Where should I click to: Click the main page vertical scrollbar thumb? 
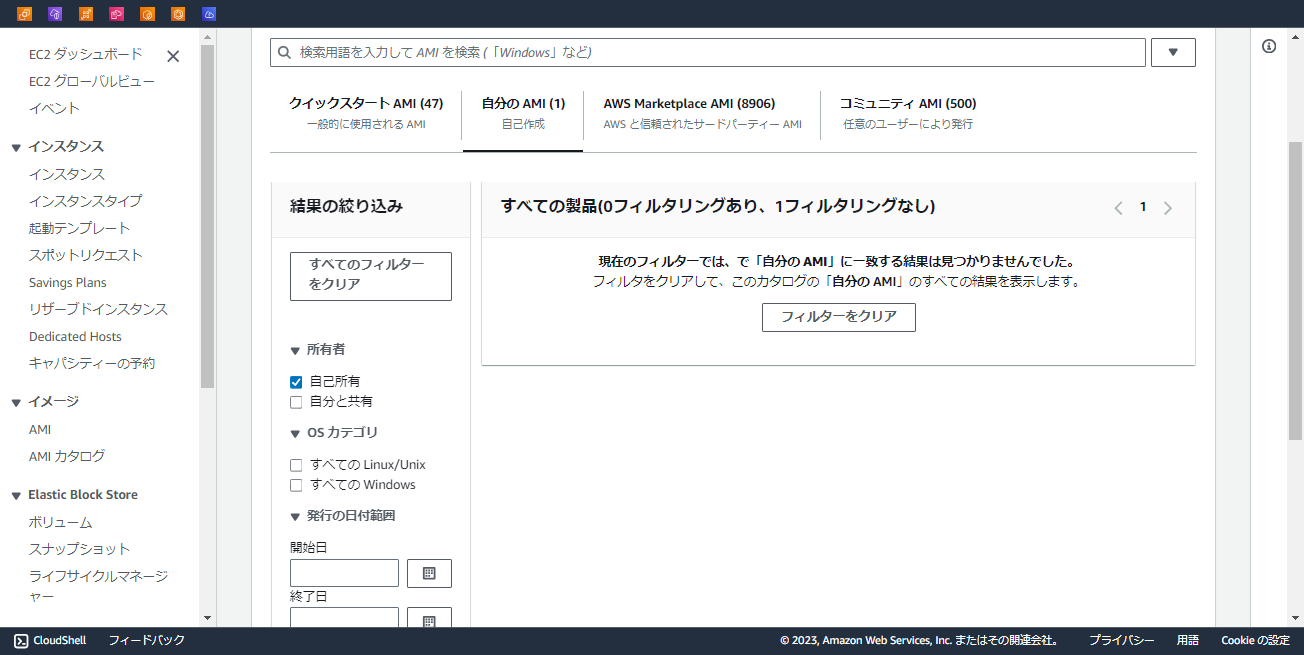tap(1295, 290)
